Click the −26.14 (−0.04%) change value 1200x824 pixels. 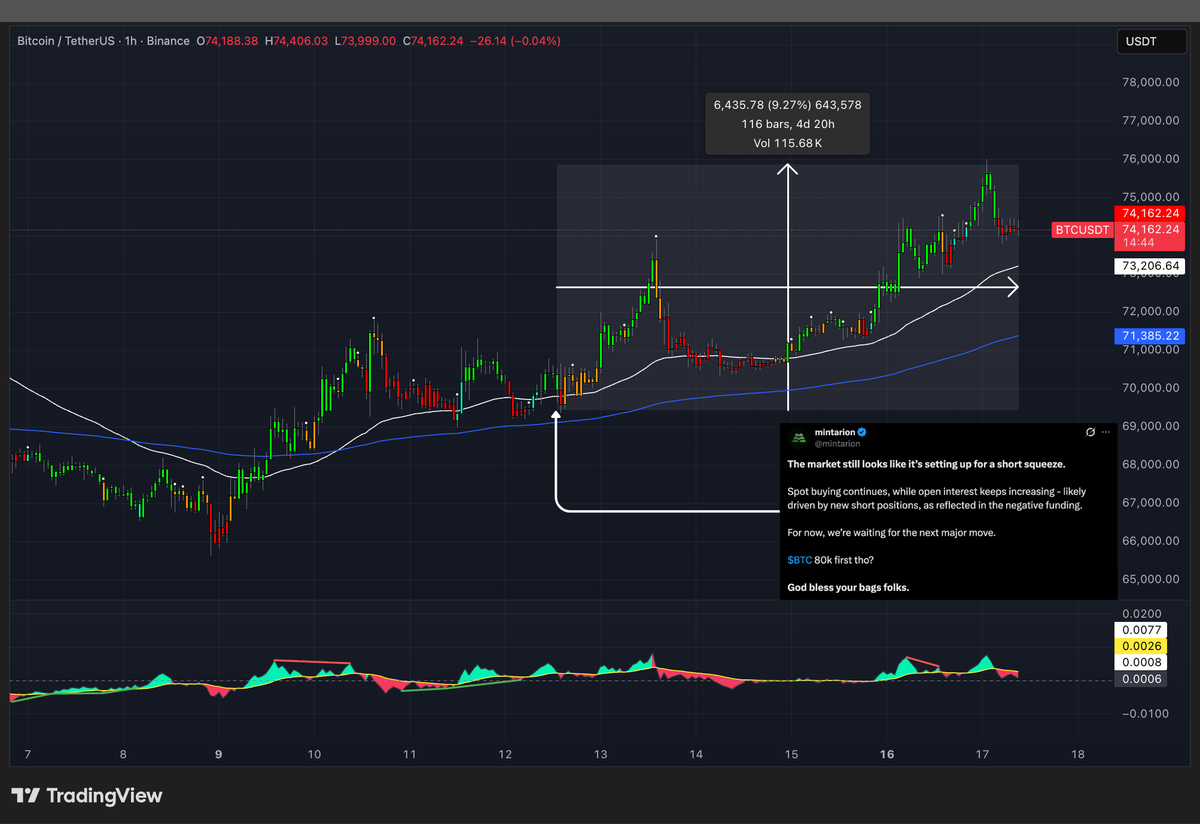click(516, 41)
